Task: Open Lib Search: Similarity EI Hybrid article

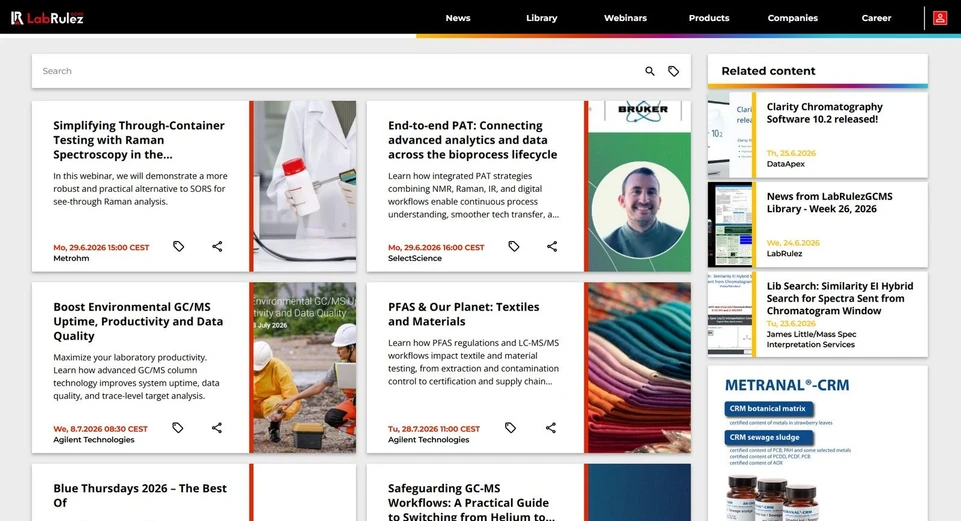Action: 840,298
